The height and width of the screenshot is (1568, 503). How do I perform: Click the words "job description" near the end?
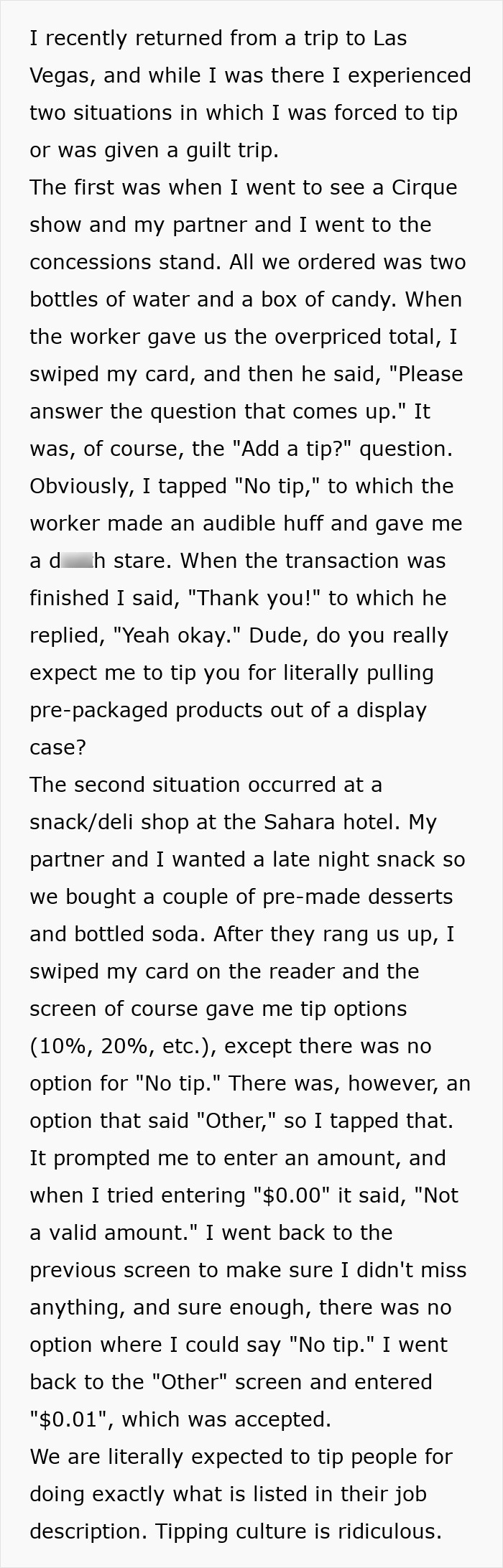(x=228, y=1513)
